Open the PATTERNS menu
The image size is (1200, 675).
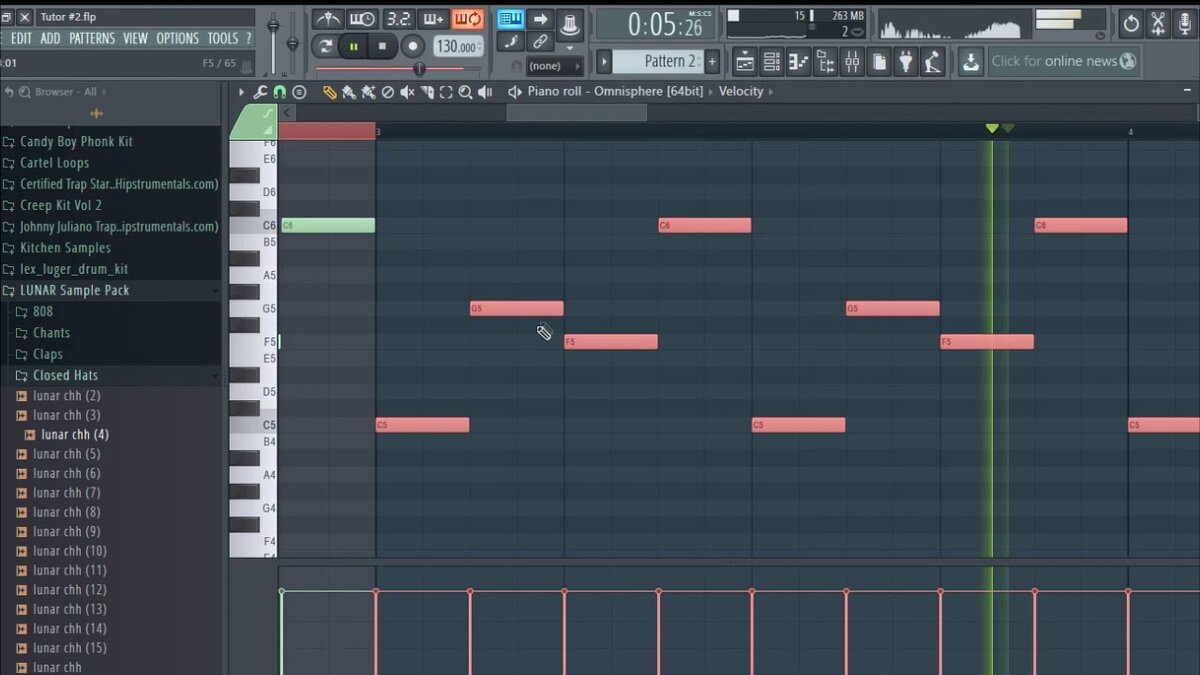point(92,38)
